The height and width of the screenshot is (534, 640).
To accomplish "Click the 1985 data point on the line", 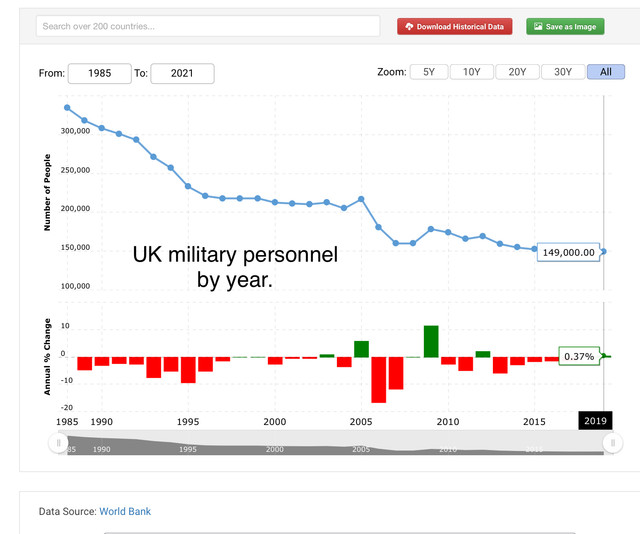I will click(x=67, y=108).
